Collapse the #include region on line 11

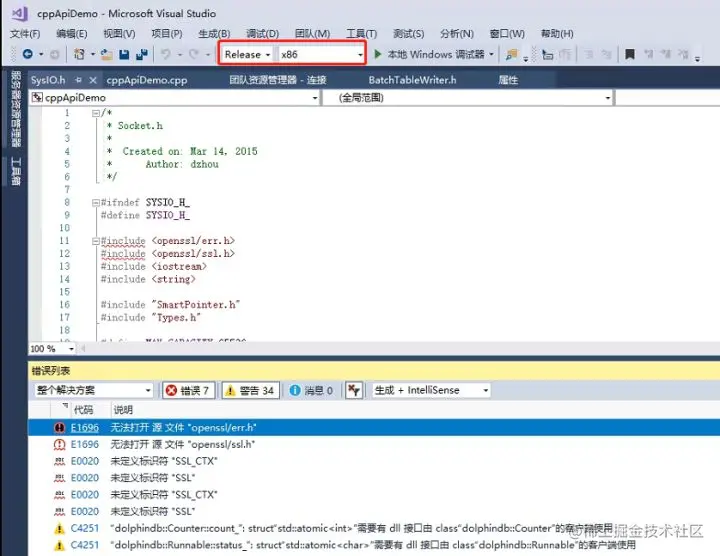[x=96, y=241]
